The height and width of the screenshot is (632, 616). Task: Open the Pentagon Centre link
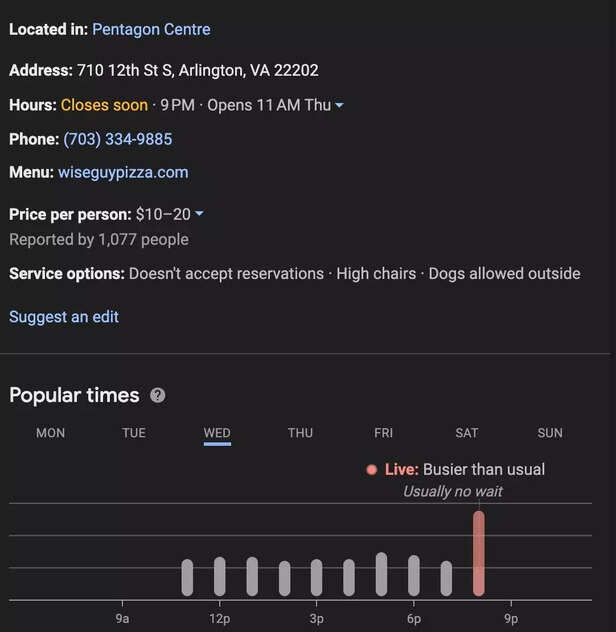[151, 29]
